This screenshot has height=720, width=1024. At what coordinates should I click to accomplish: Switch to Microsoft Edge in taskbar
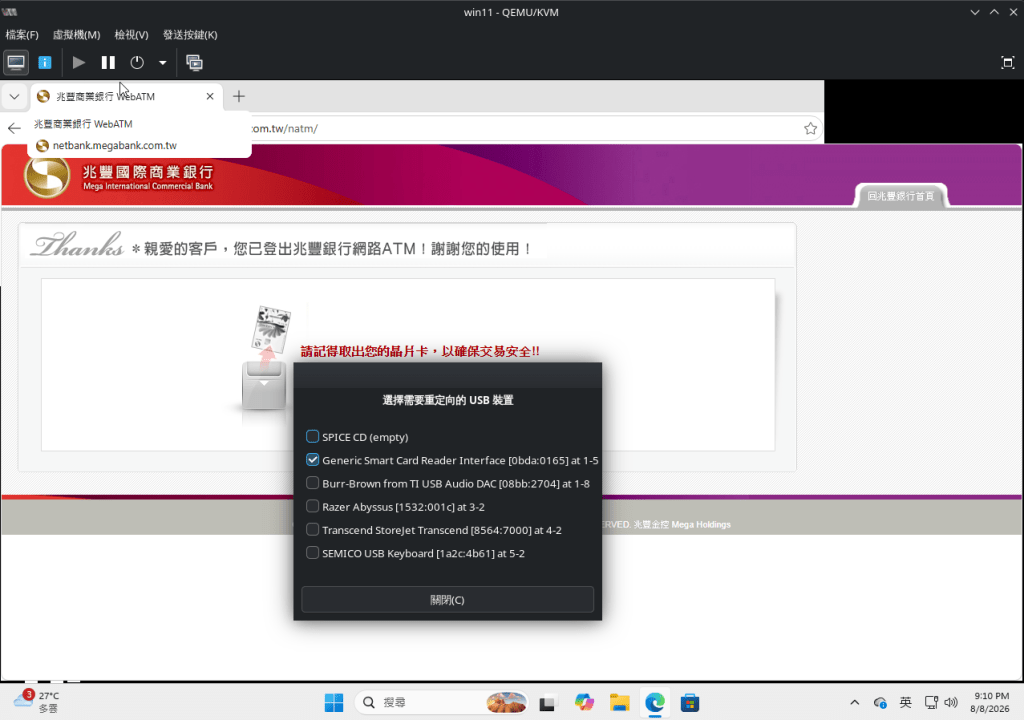[654, 703]
